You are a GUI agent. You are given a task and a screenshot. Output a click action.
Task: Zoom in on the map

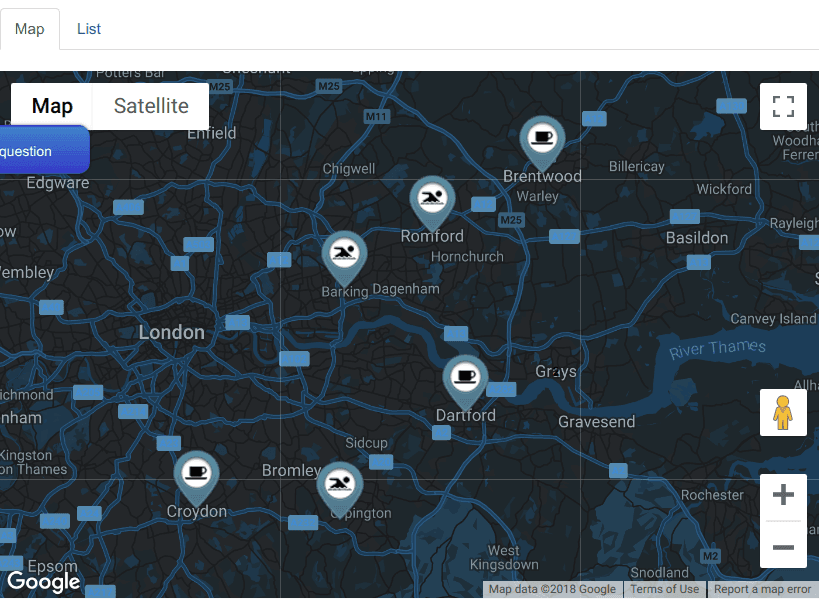click(x=783, y=495)
